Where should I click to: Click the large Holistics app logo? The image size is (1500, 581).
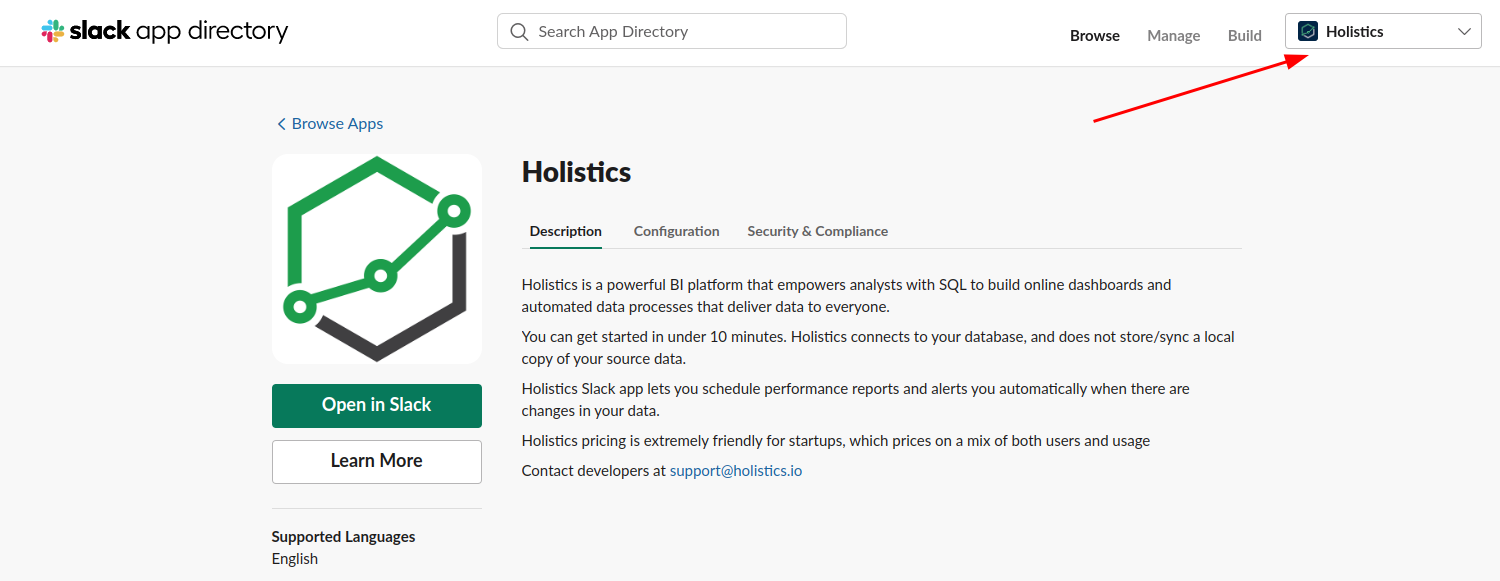coord(377,259)
